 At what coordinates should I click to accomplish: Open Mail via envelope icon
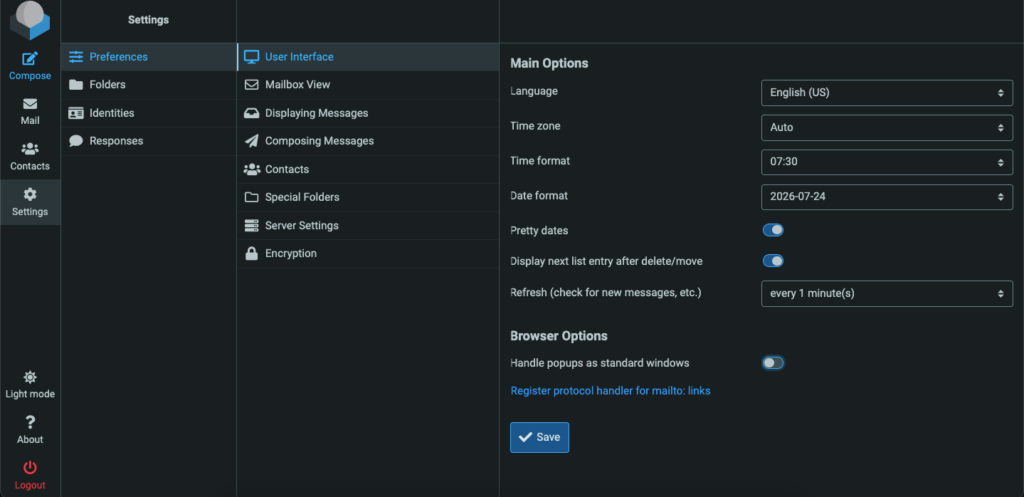[30, 104]
